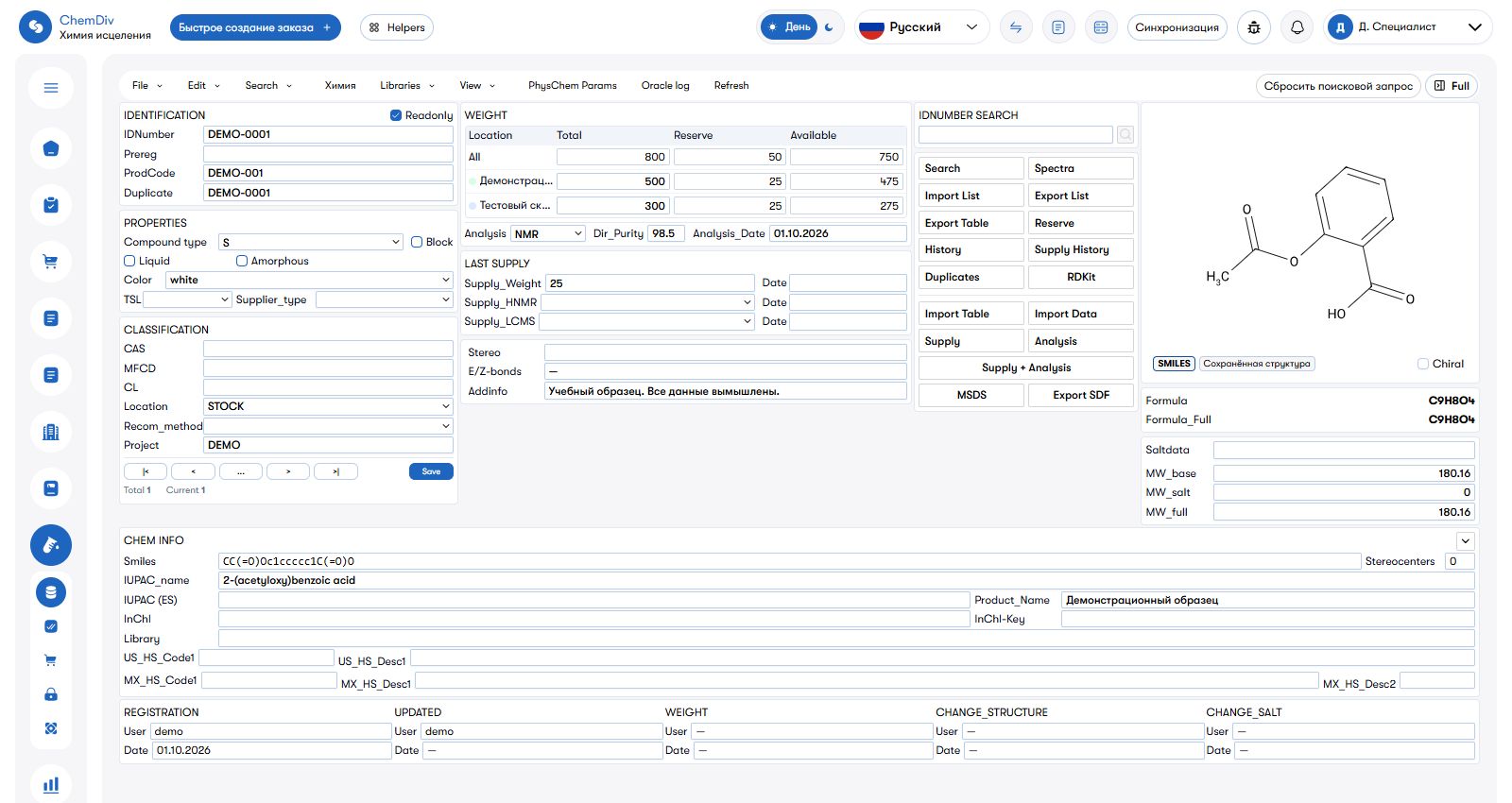The height and width of the screenshot is (803, 1512).
Task: Open the clipboard checklist sidebar icon
Action: 51,205
